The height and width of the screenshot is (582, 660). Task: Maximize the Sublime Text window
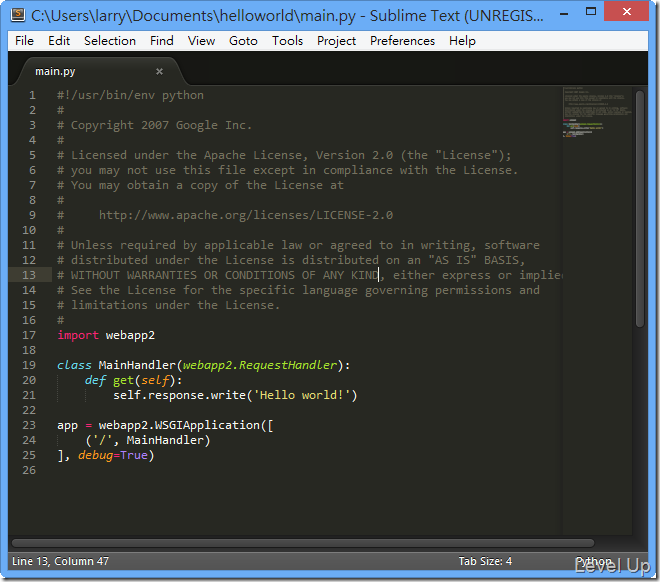[x=591, y=12]
